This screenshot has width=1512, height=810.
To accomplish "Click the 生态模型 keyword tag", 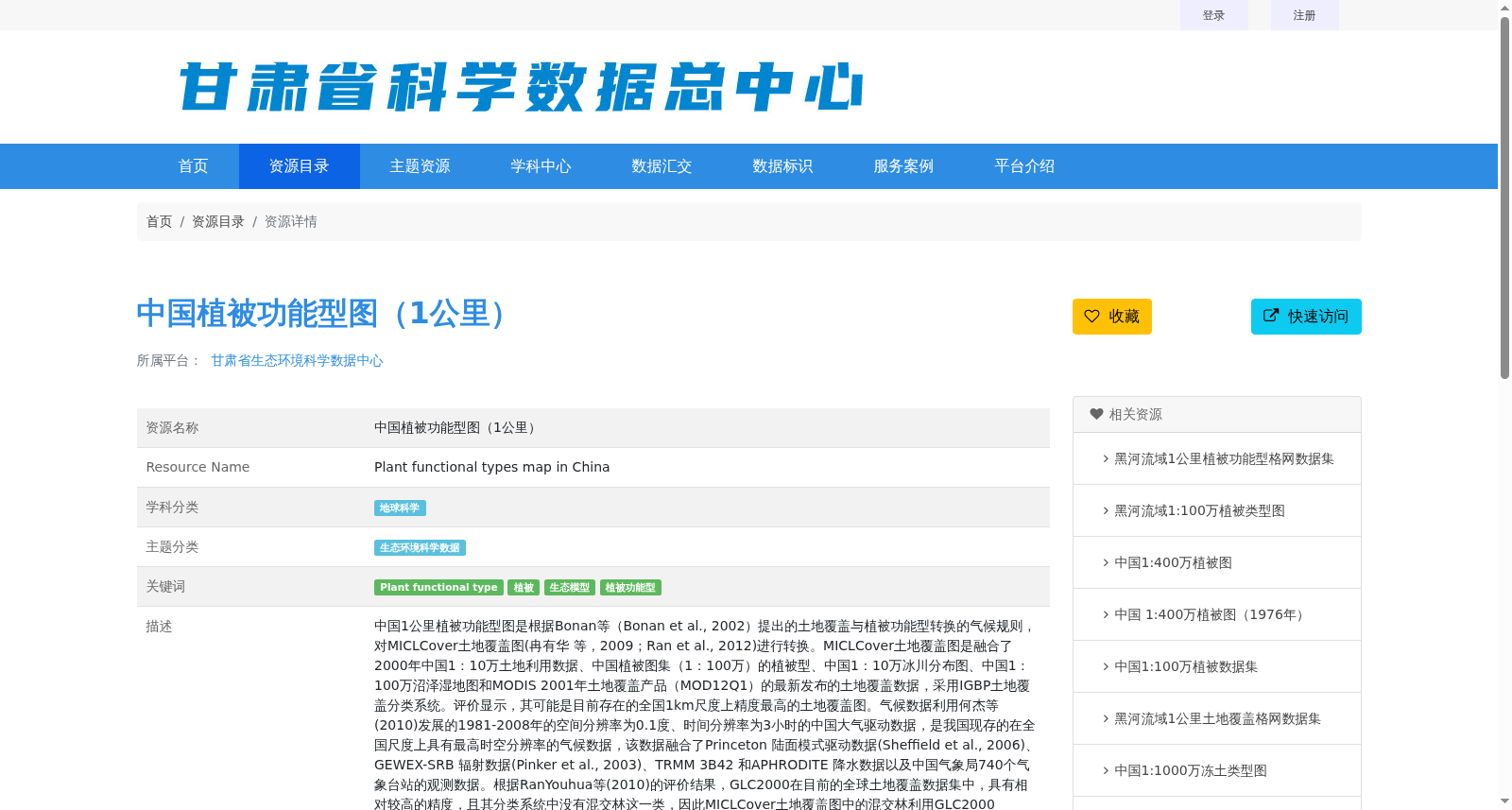I will point(570,587).
